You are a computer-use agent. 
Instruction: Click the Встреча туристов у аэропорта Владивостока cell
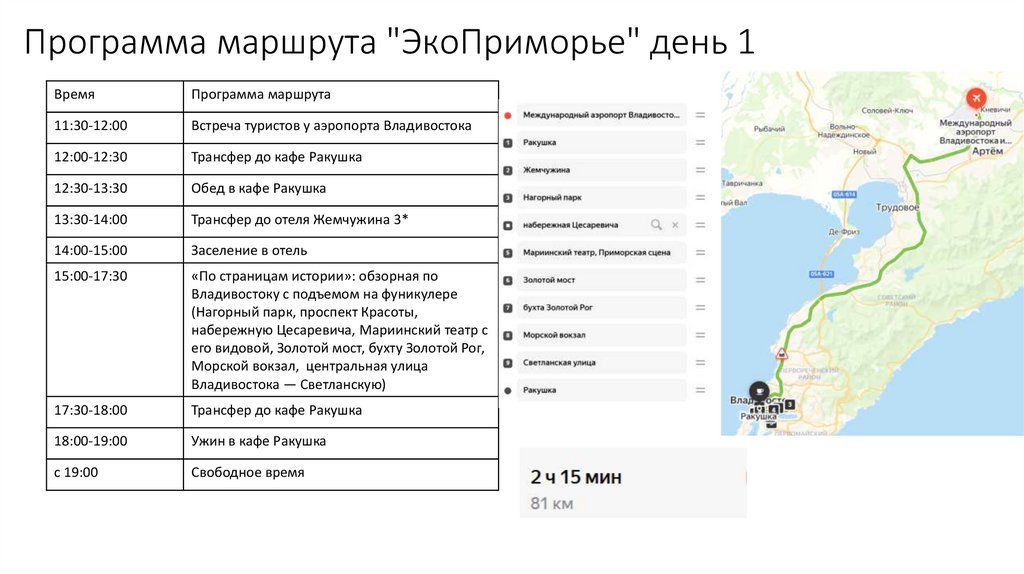coord(341,127)
